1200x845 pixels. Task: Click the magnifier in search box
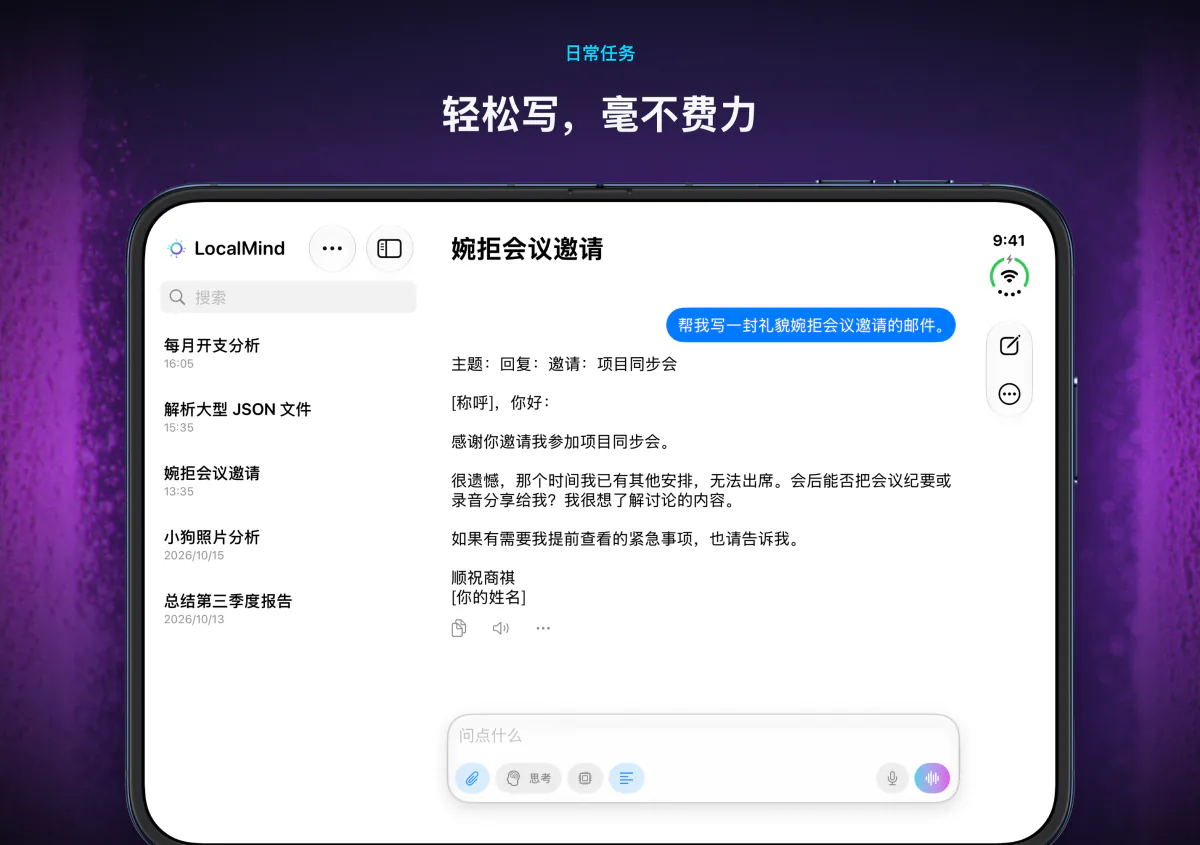177,297
